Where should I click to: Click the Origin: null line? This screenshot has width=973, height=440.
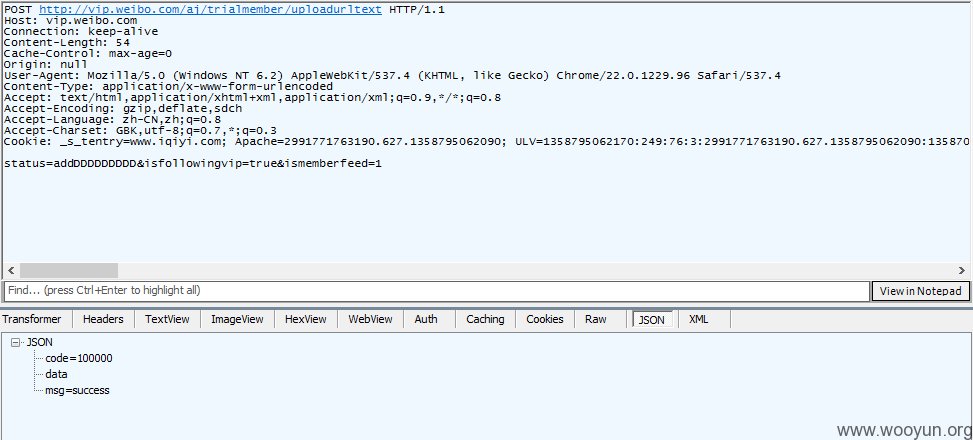click(x=46, y=65)
